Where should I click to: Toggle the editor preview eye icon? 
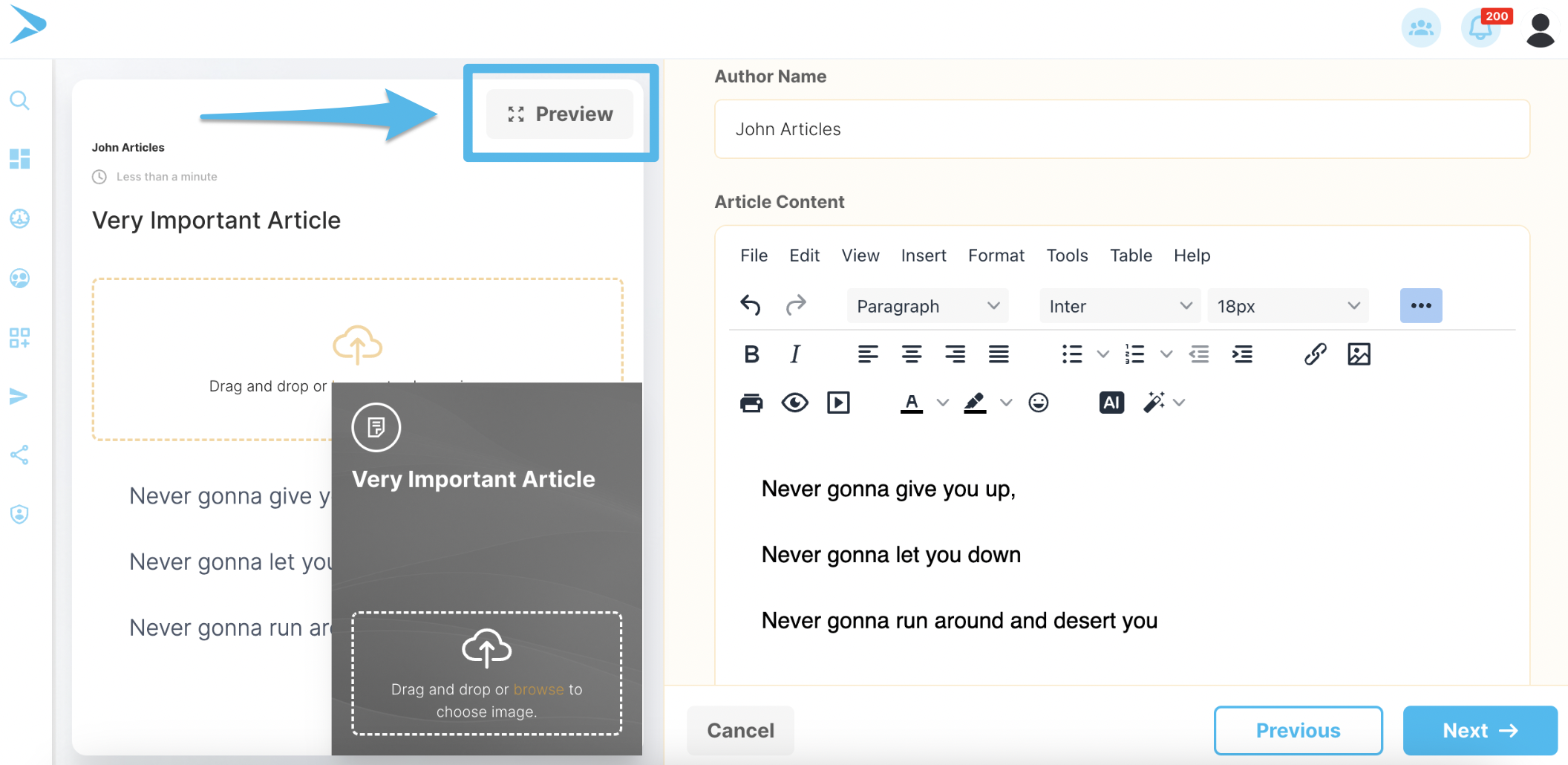coord(794,403)
